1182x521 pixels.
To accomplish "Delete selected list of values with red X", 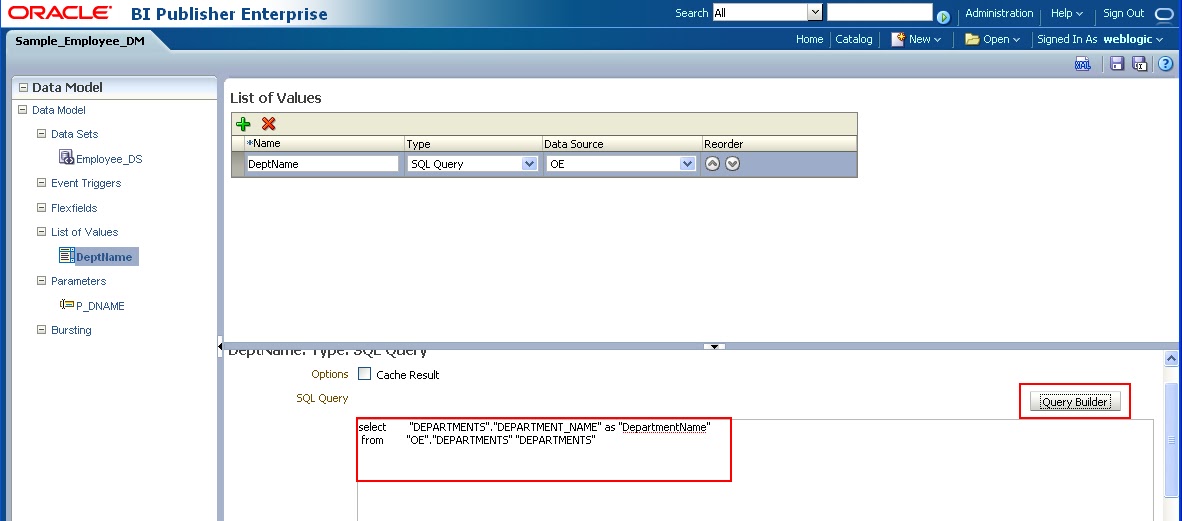I will tap(268, 124).
